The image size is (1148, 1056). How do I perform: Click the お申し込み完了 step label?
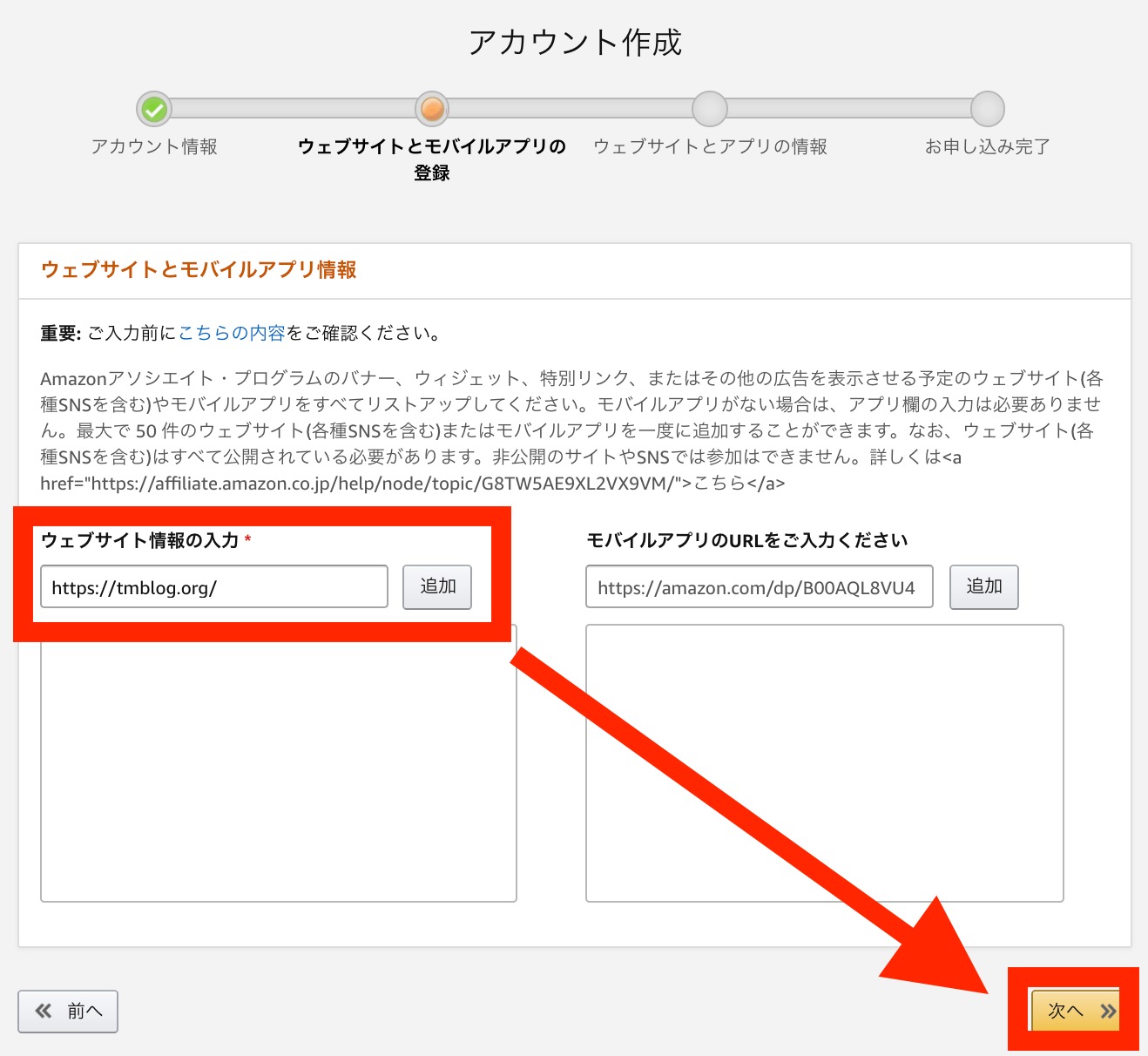[988, 146]
